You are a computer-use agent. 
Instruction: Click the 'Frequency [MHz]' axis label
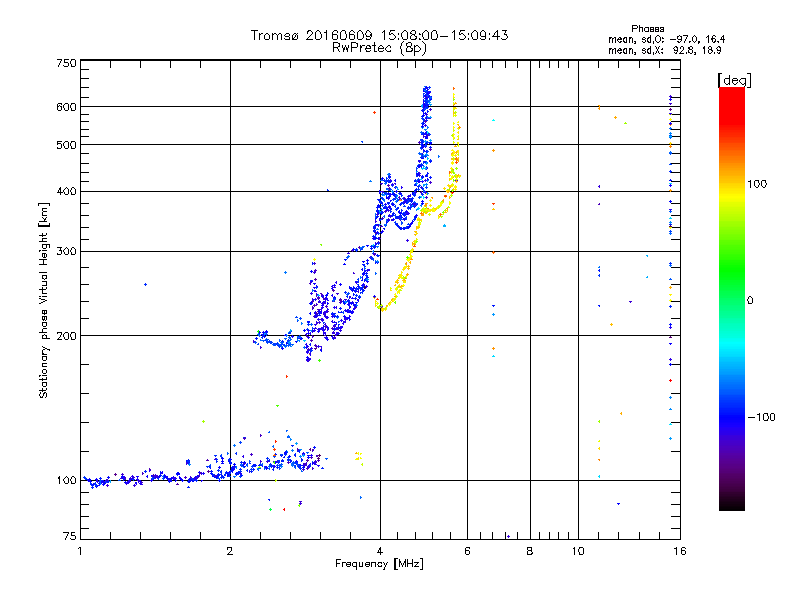pyautogui.click(x=379, y=564)
